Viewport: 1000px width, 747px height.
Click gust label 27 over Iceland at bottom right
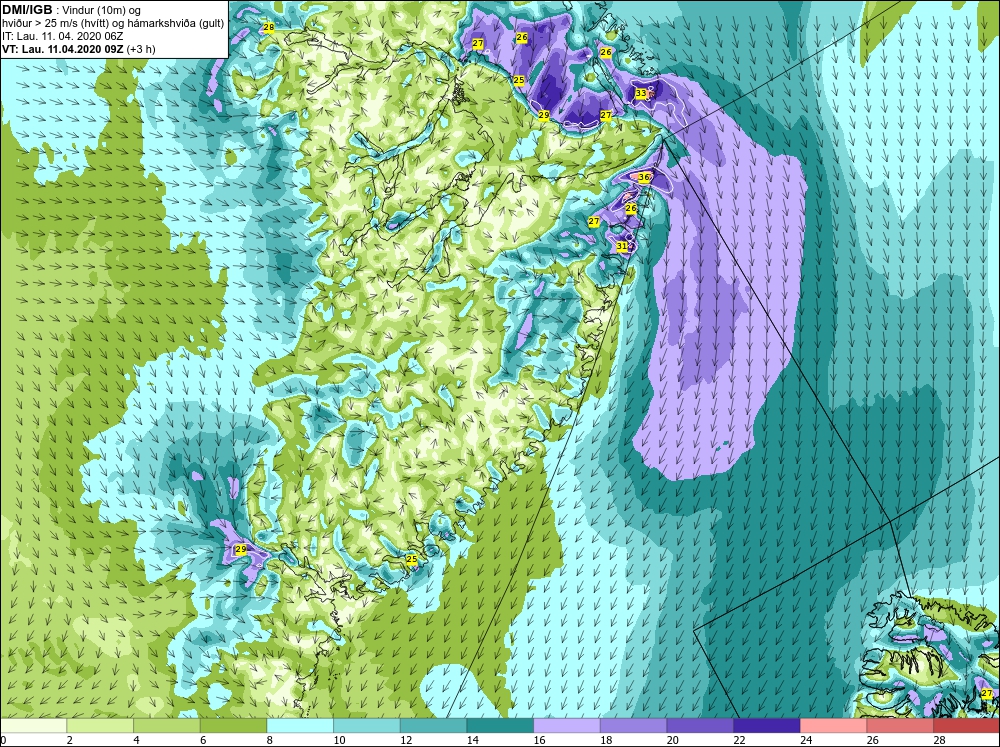tap(987, 693)
